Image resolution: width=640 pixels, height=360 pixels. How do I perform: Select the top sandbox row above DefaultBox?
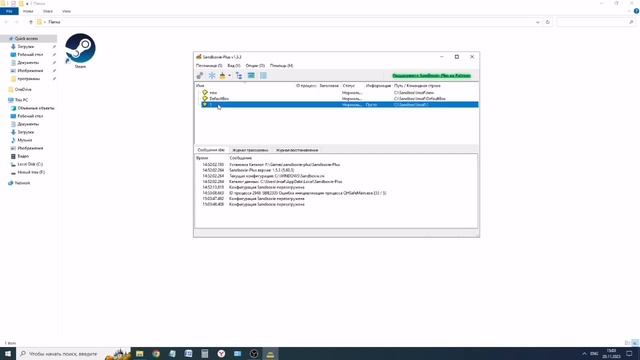coord(340,93)
